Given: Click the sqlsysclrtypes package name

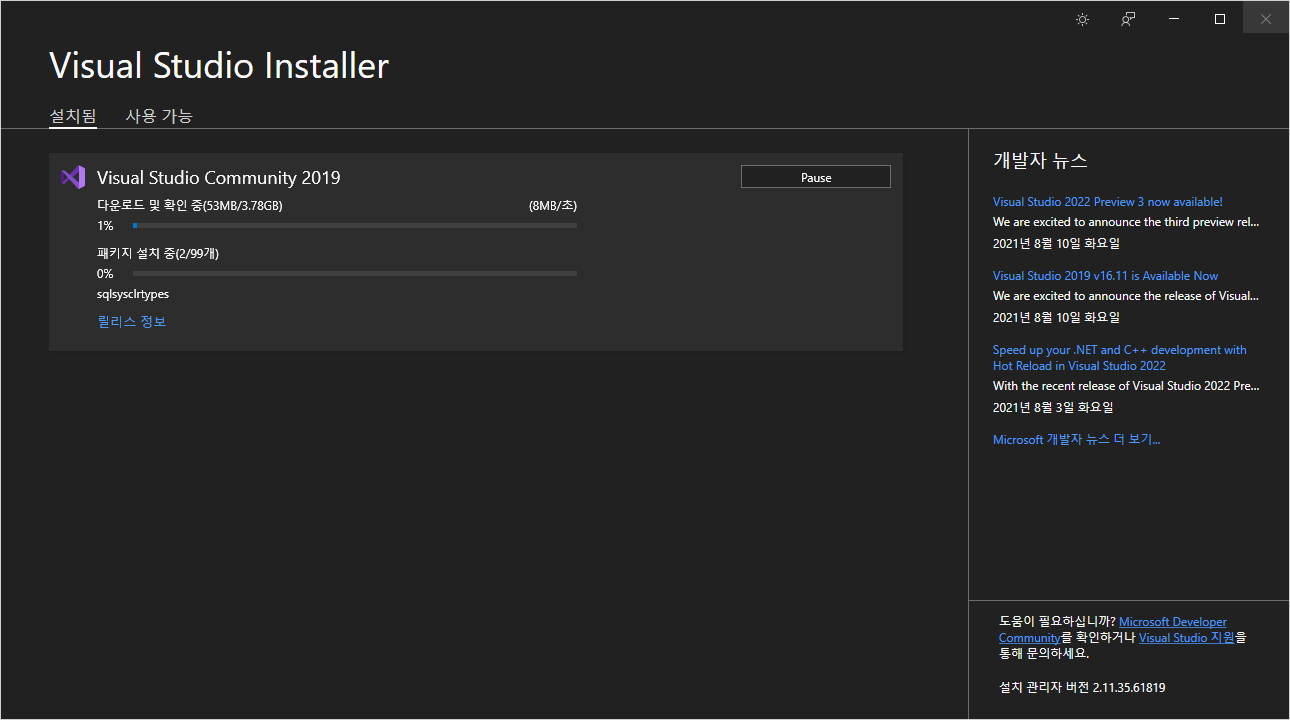Looking at the screenshot, I should click(x=133, y=295).
